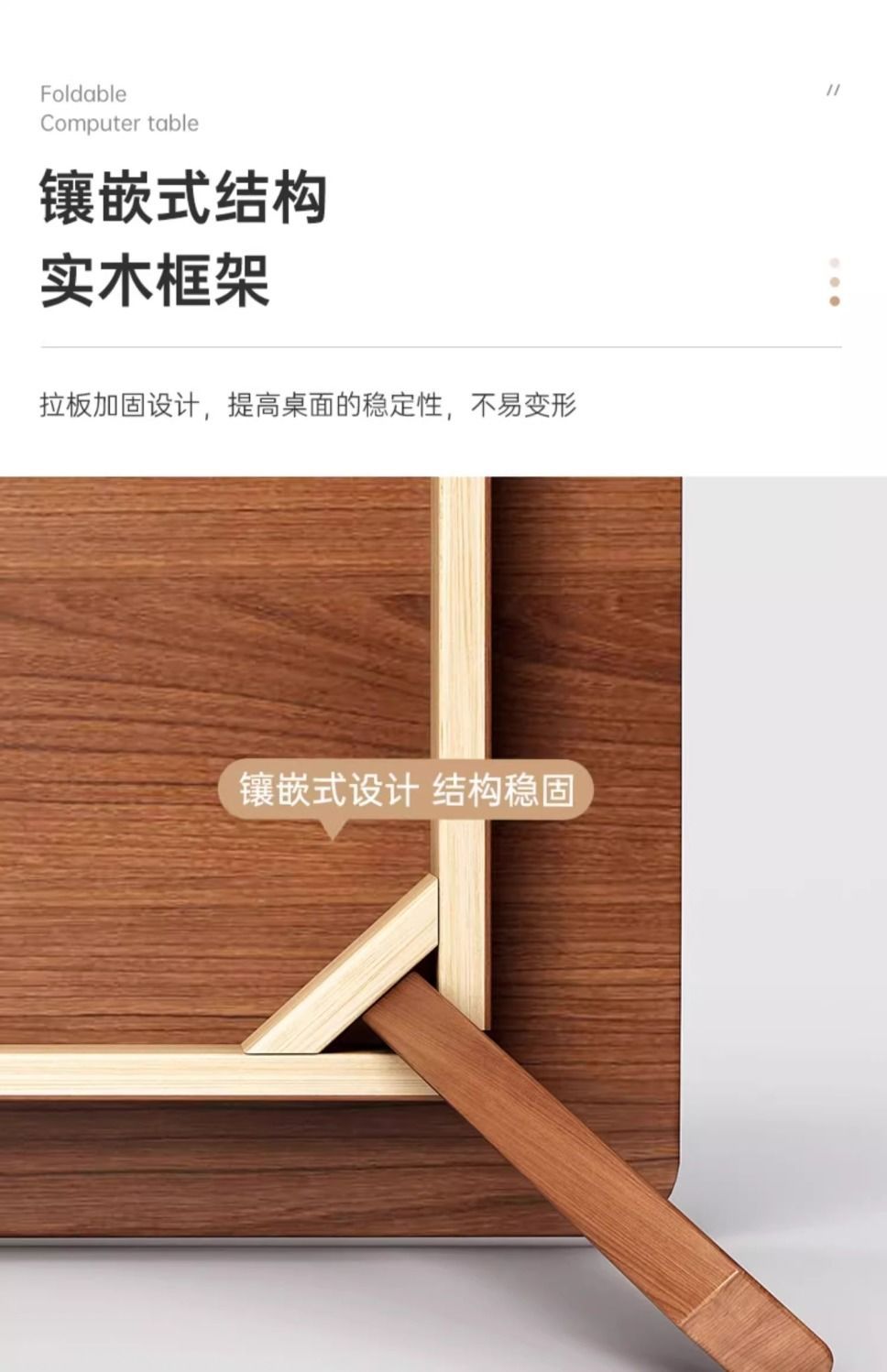Click the pointer tail of the callout bubble
The height and width of the screenshot is (1372, 887).
tap(332, 829)
